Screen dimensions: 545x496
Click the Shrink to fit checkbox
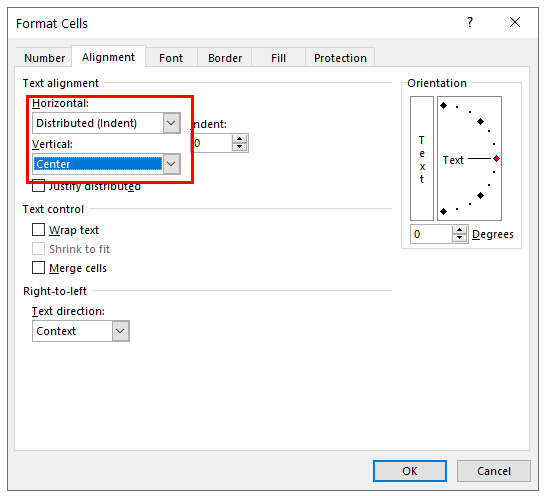[x=38, y=249]
